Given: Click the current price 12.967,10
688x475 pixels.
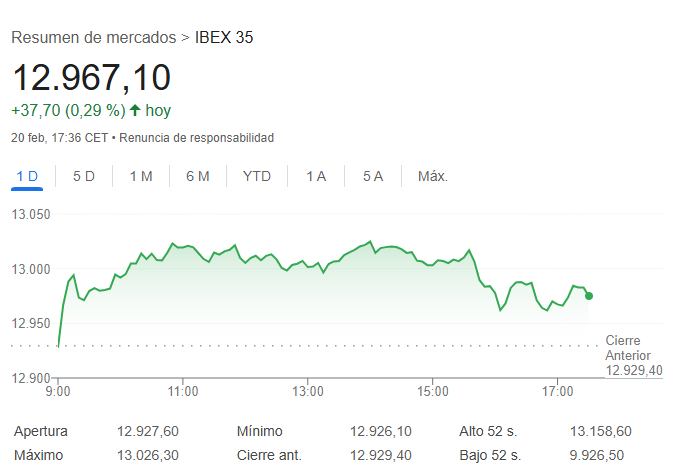Looking at the screenshot, I should (92, 78).
